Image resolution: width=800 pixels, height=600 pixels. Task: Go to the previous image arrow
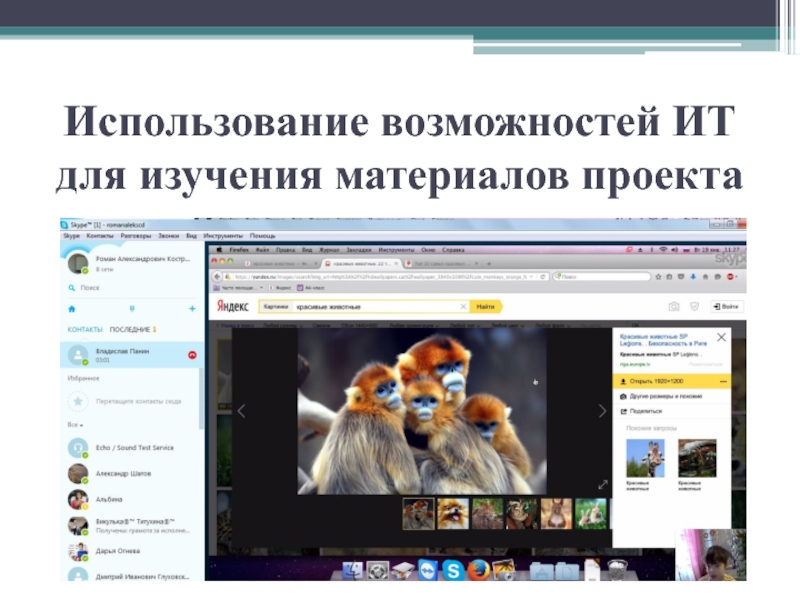(241, 411)
